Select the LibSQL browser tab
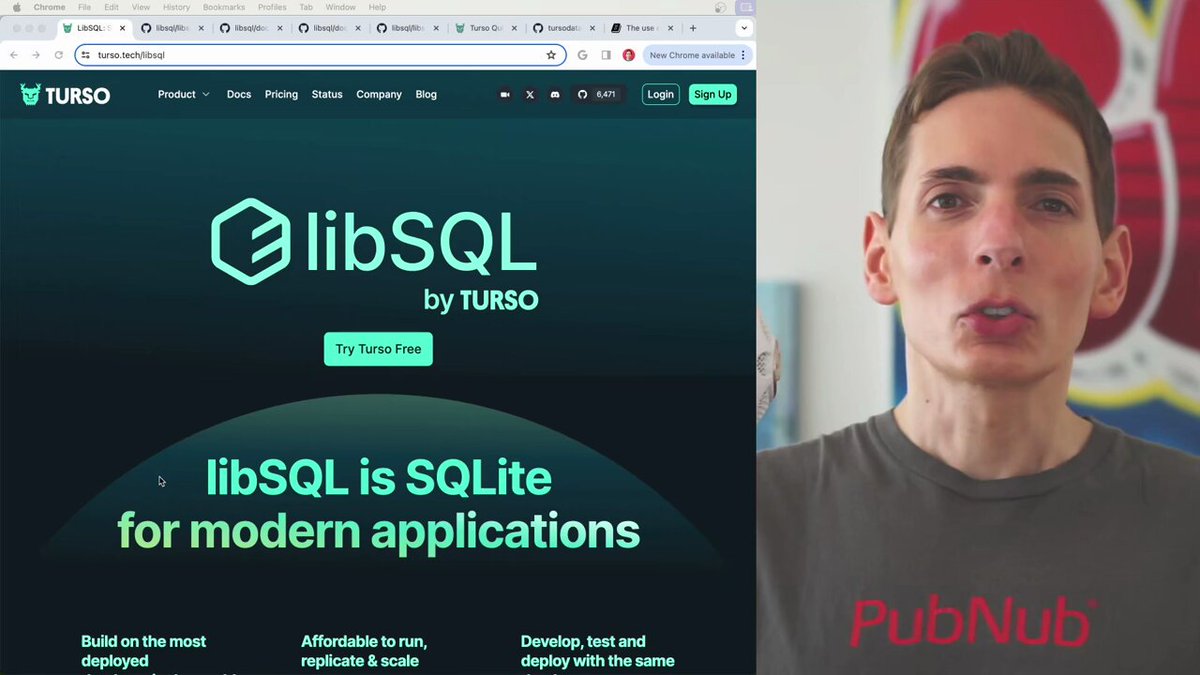The height and width of the screenshot is (675, 1200). pyautogui.click(x=95, y=28)
